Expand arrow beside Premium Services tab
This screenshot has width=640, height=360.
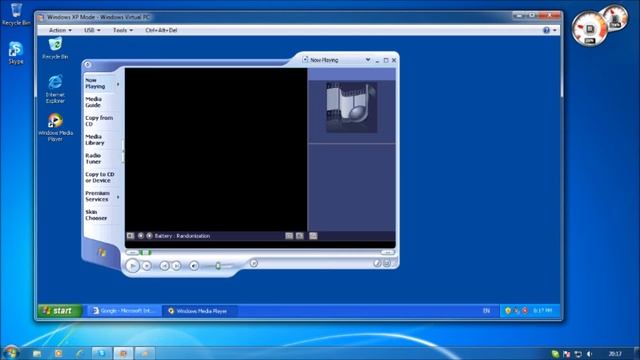(x=118, y=197)
